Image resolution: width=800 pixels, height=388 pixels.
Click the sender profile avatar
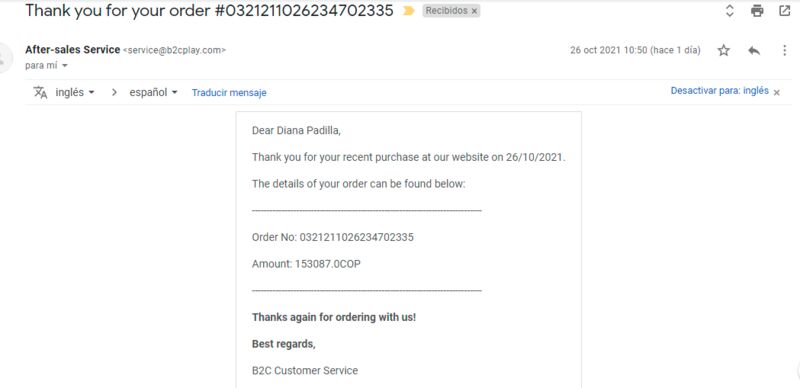click(x=4, y=58)
